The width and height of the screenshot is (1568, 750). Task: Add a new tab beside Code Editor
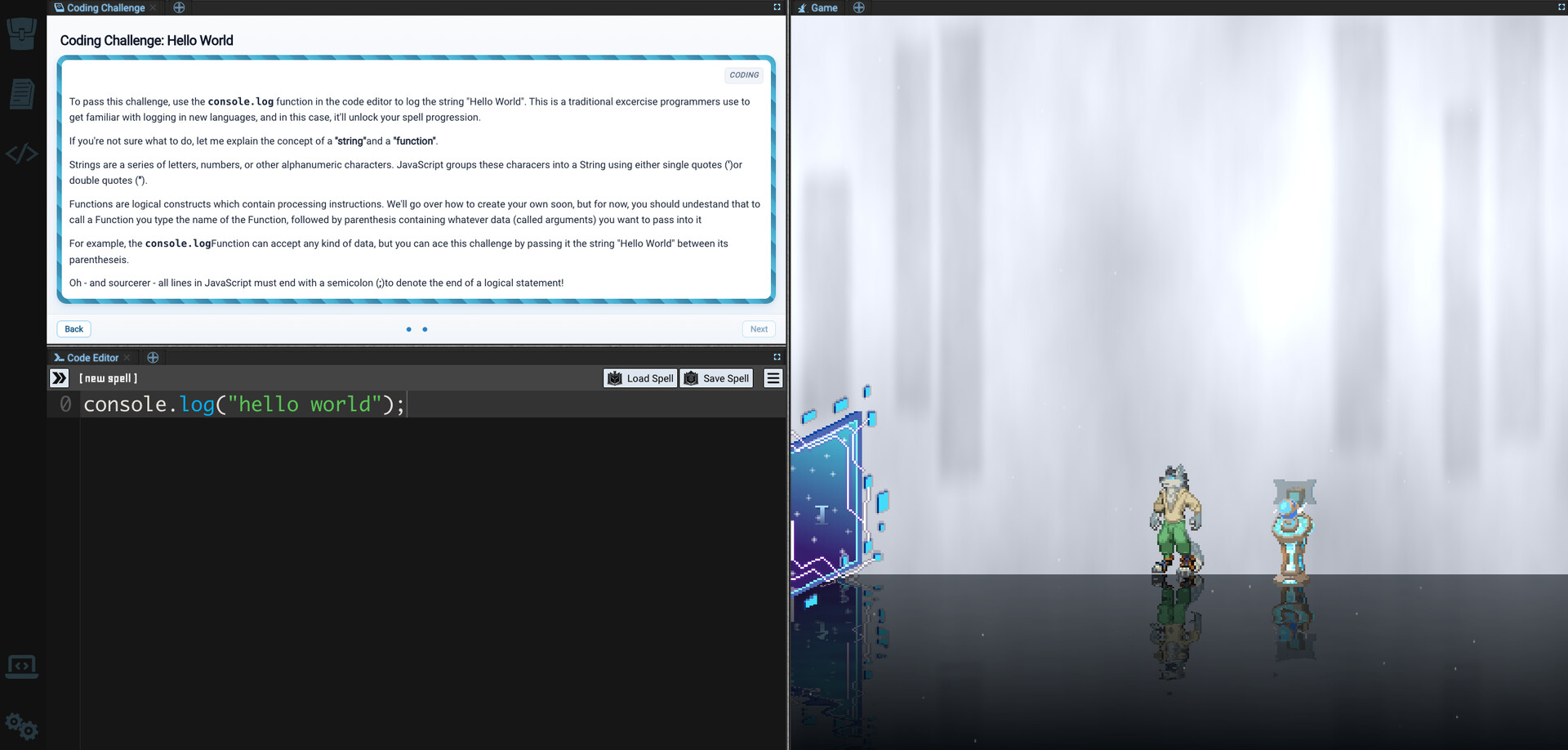click(153, 358)
